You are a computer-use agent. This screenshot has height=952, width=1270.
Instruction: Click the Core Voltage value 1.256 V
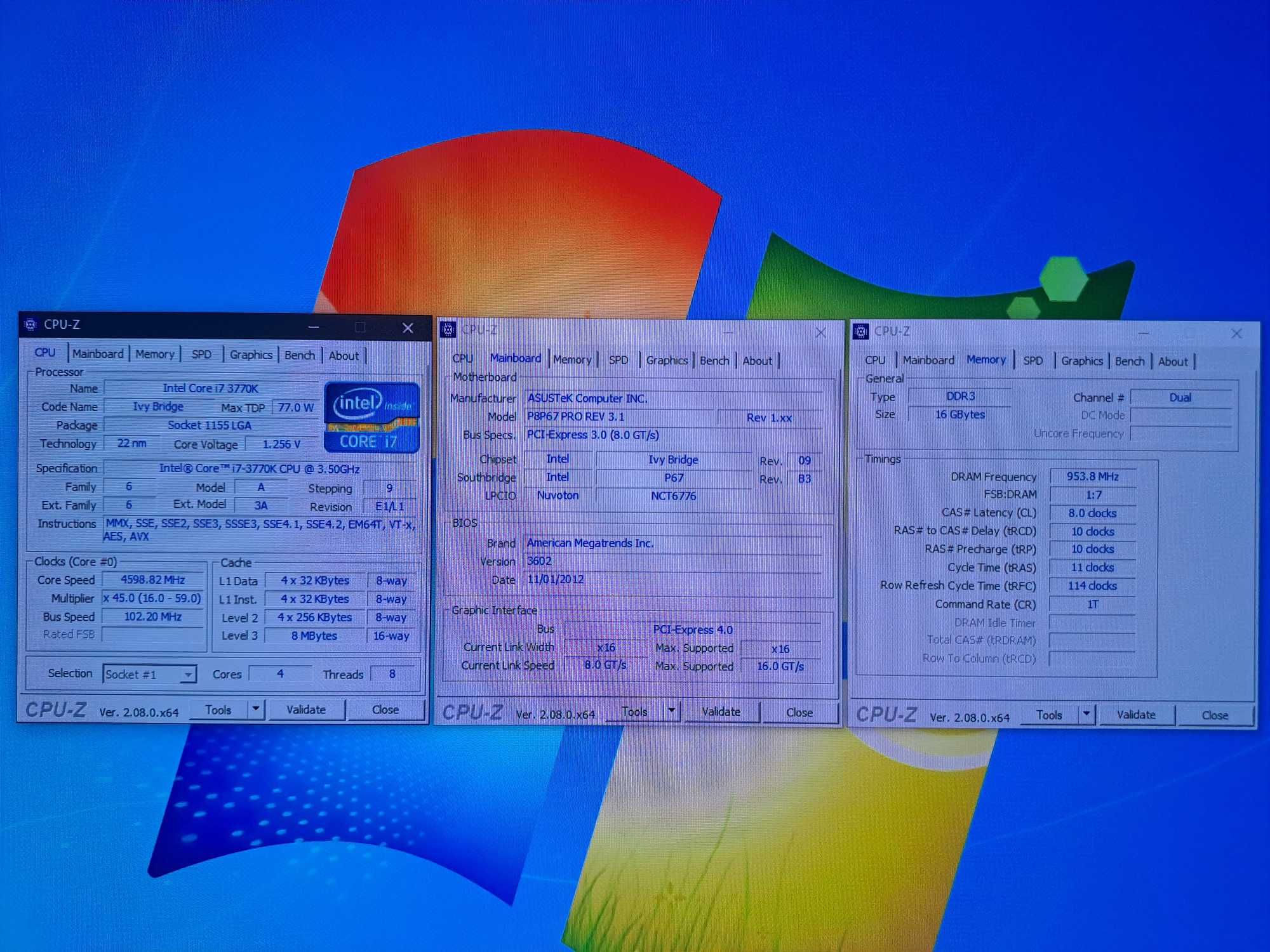click(x=281, y=444)
